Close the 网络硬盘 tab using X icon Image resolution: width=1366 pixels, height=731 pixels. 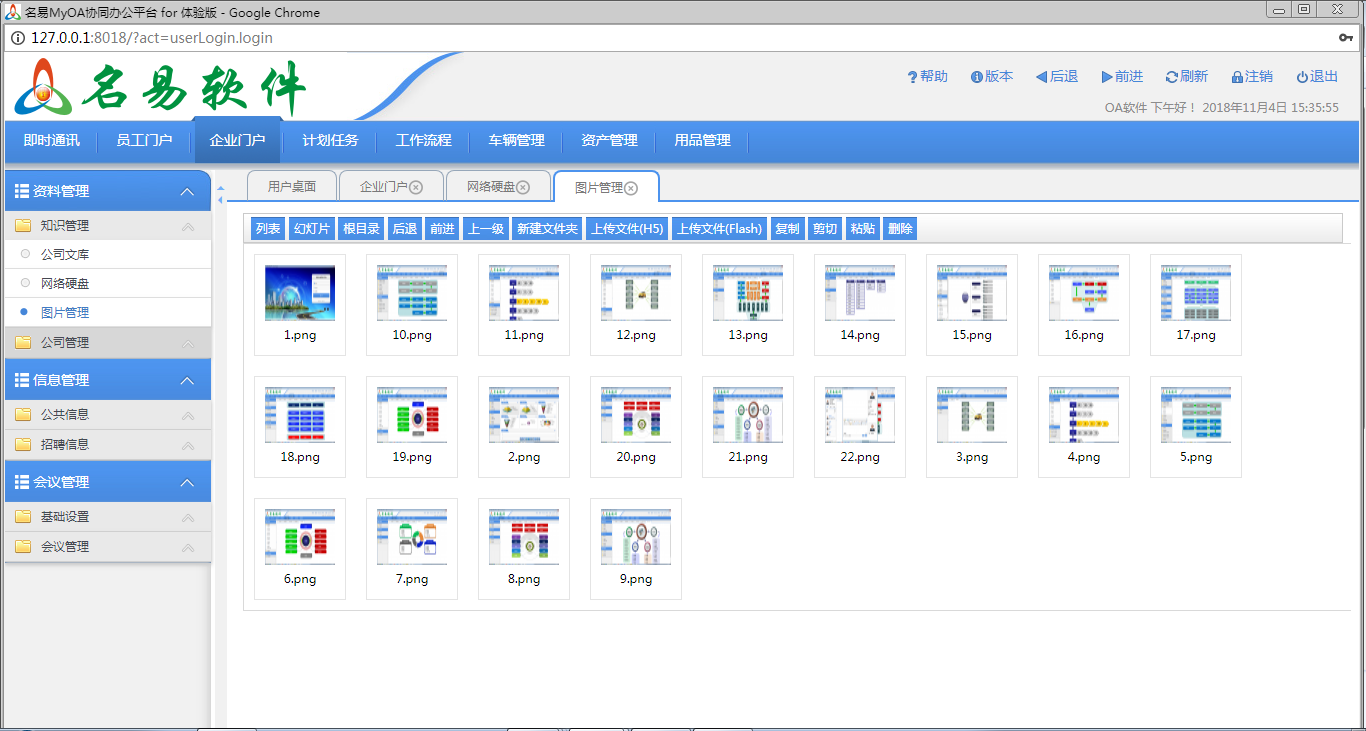[x=523, y=187]
